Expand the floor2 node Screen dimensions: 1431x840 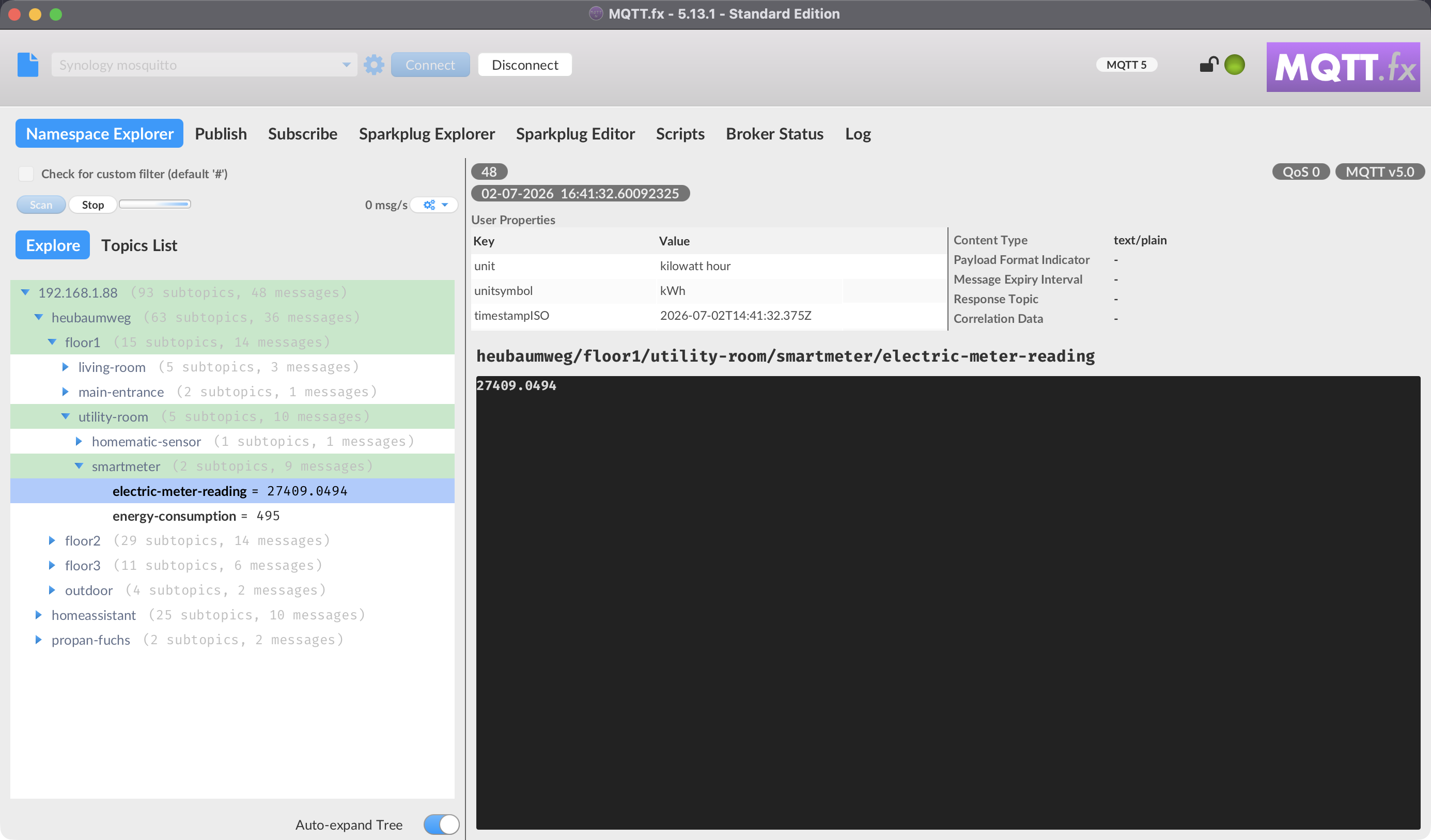point(52,541)
